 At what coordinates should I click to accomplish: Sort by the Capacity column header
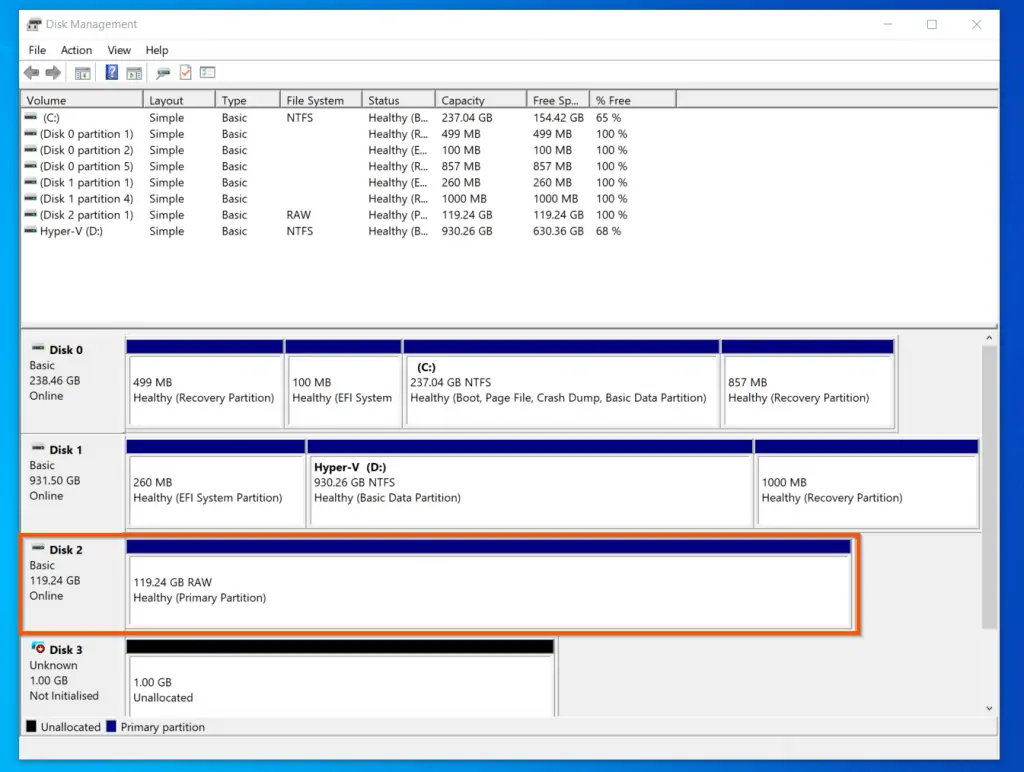click(x=481, y=100)
